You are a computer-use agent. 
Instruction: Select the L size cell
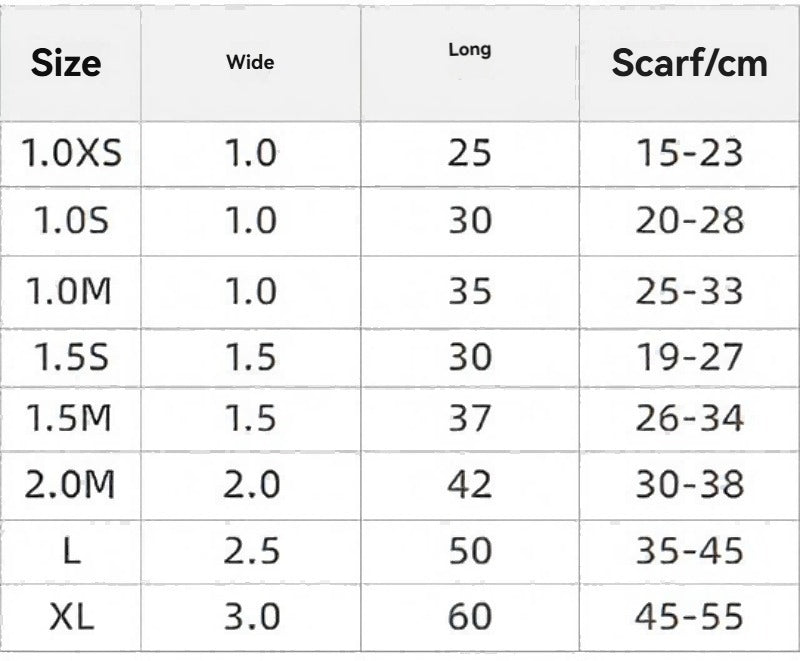(x=70, y=551)
